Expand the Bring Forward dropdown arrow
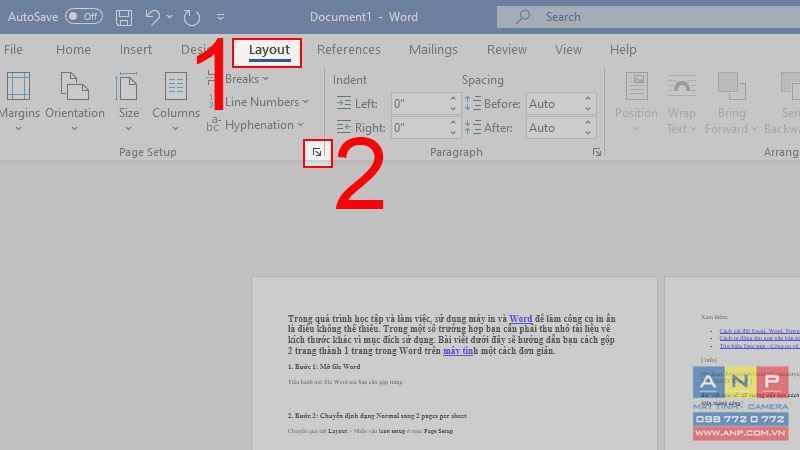Screen dimensions: 800x450 tap(754, 129)
